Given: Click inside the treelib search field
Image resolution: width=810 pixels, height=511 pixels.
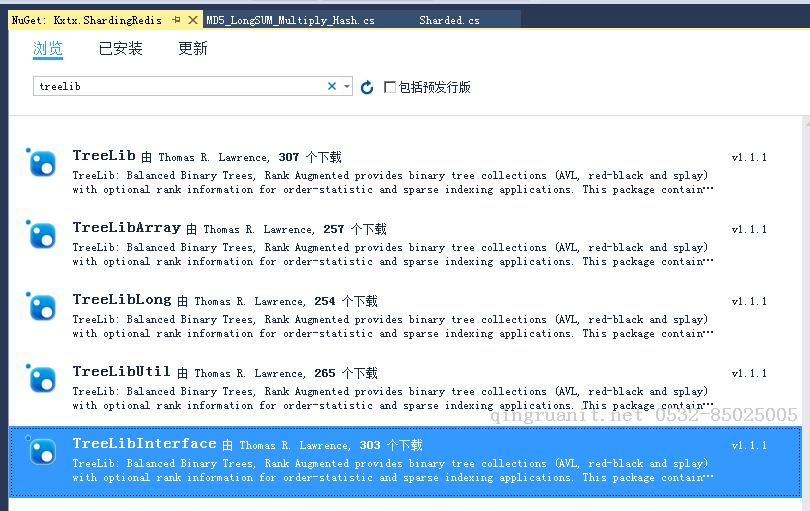Looking at the screenshot, I should (x=180, y=87).
